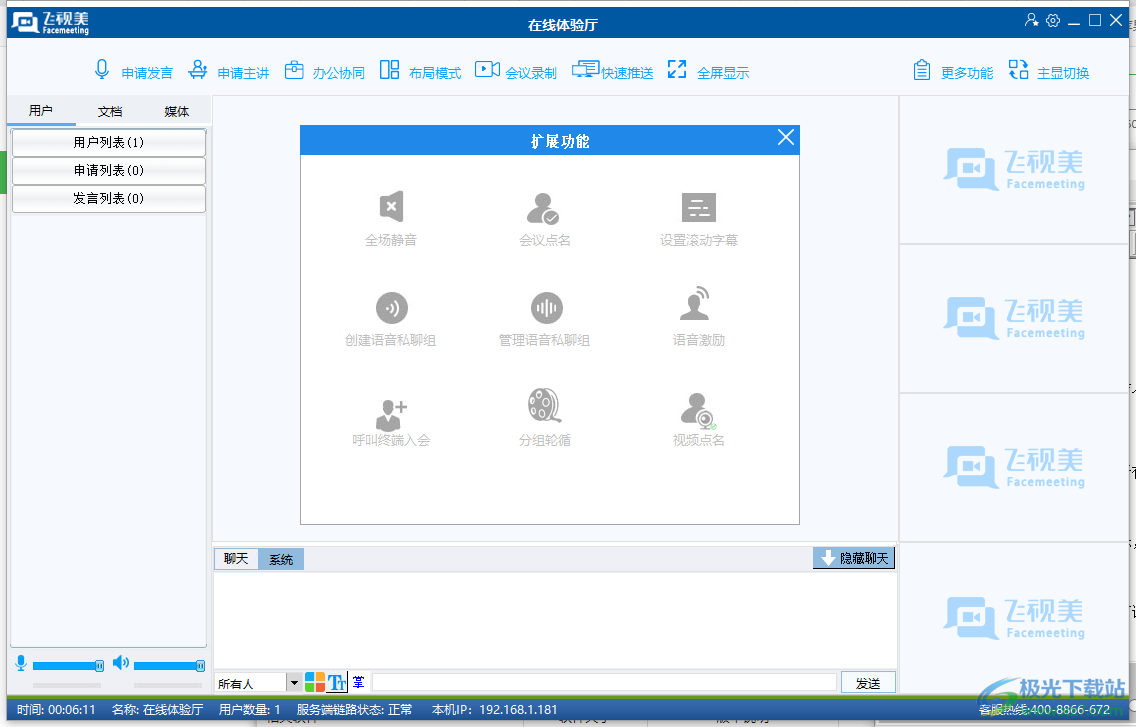This screenshot has width=1136, height=727.
Task: Expand the 用户列表 (1) section
Action: pyautogui.click(x=109, y=142)
